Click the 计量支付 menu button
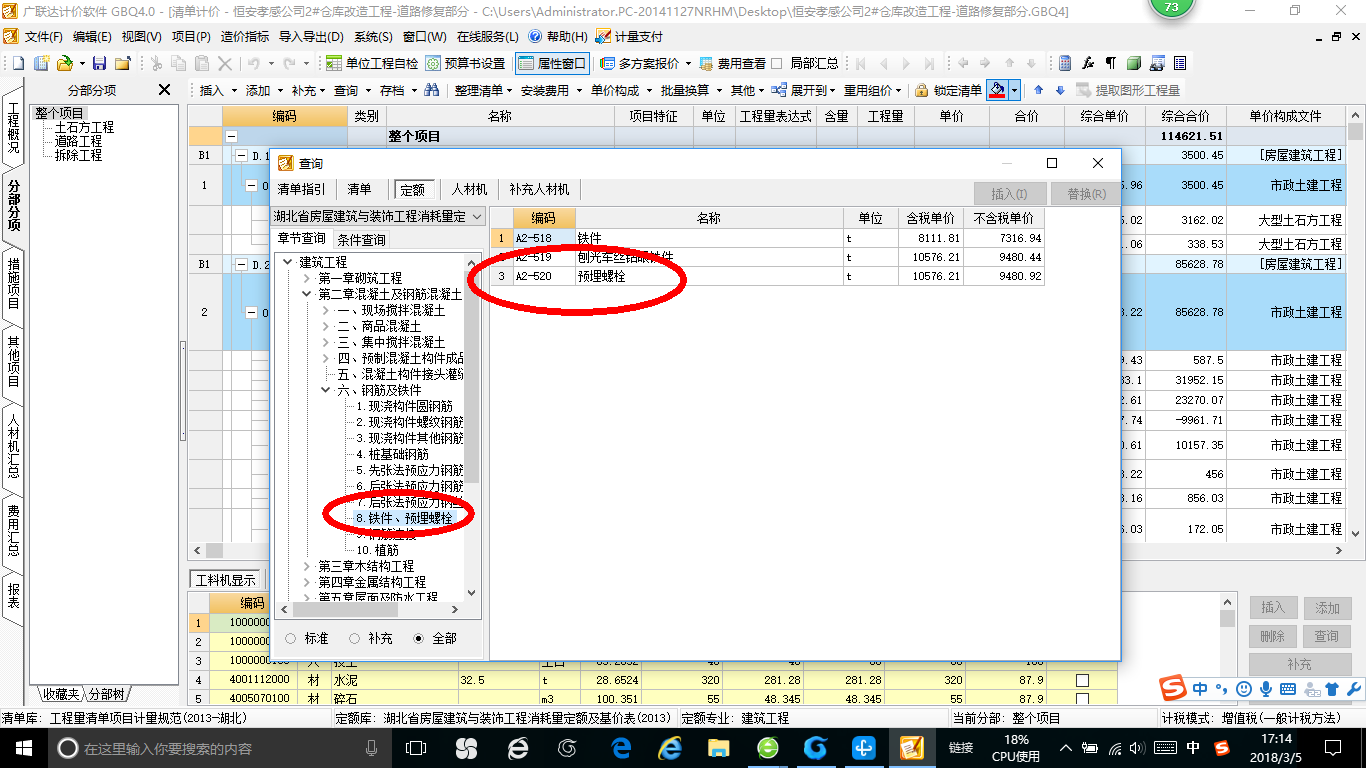1366x768 pixels. [629, 36]
